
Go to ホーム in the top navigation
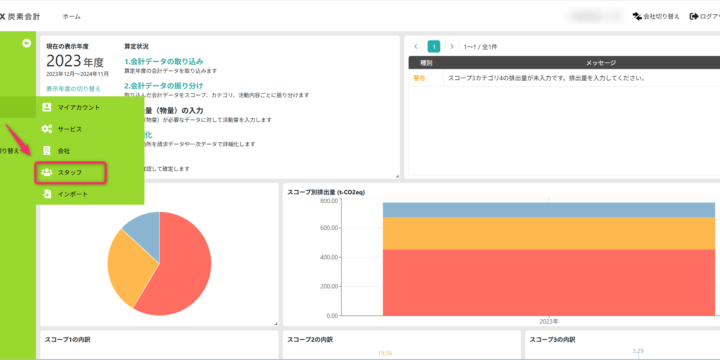[72, 17]
